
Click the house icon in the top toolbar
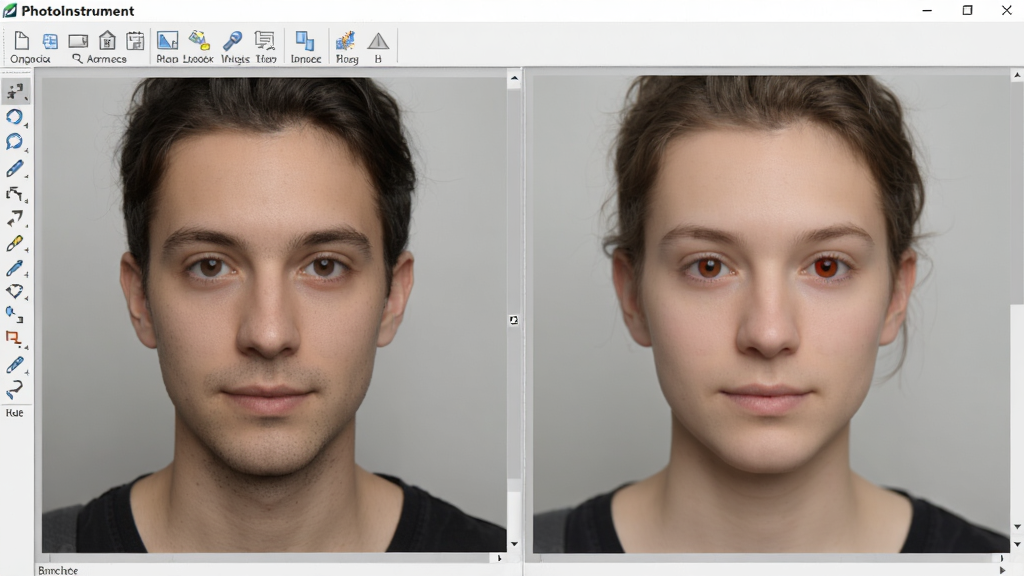pos(107,40)
